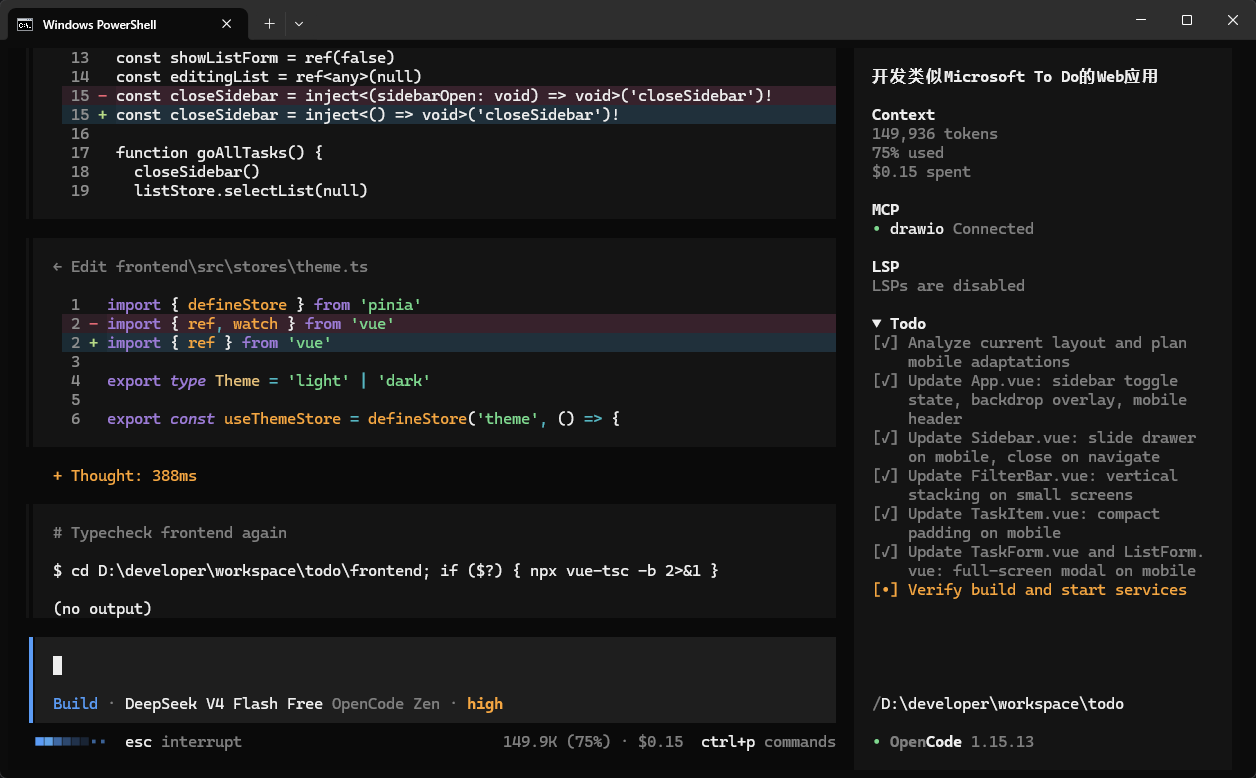Close the Windows PowerShell tab
The width and height of the screenshot is (1256, 778).
coord(228,24)
